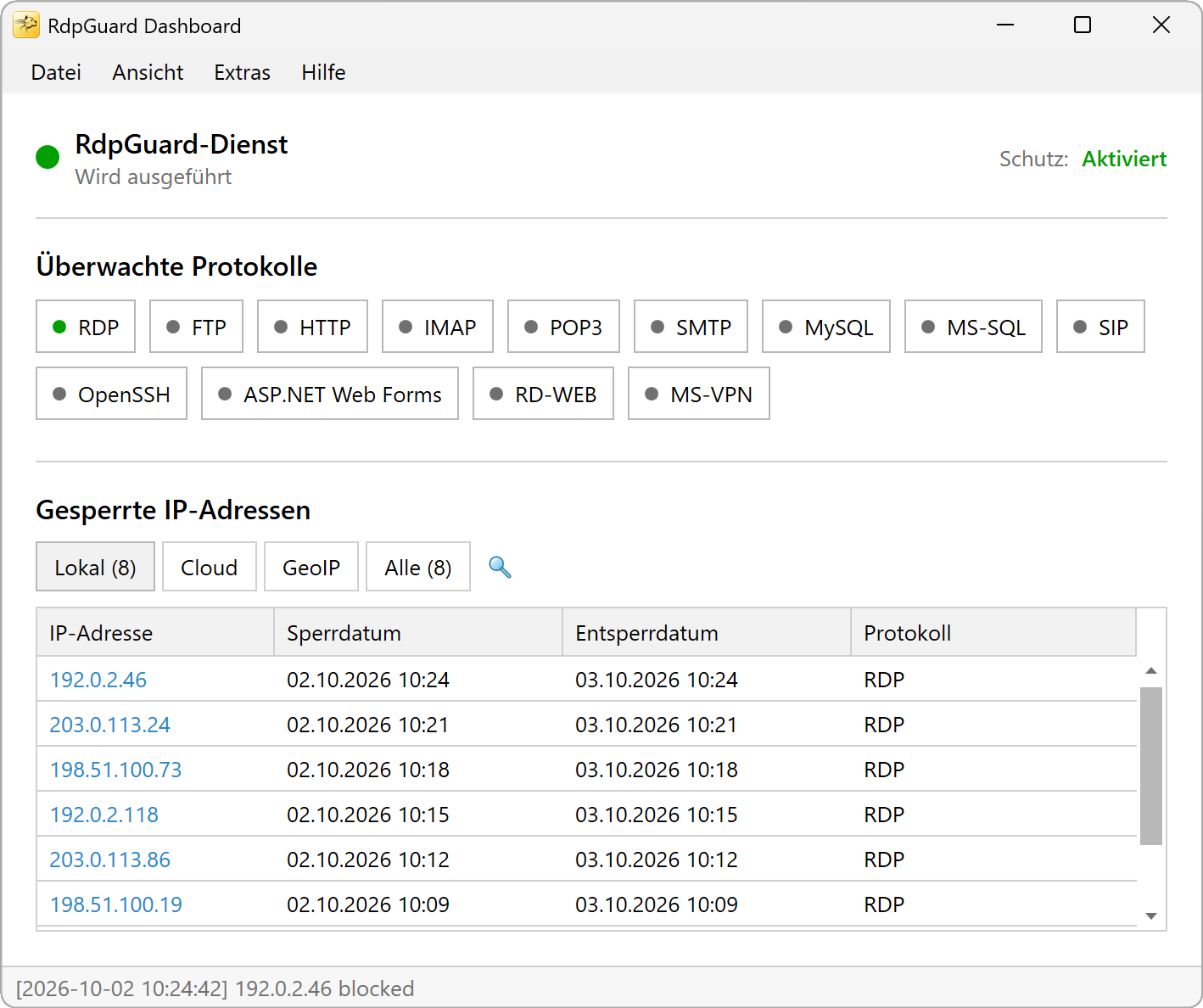Click the SIP protocol button

[x=1100, y=327]
